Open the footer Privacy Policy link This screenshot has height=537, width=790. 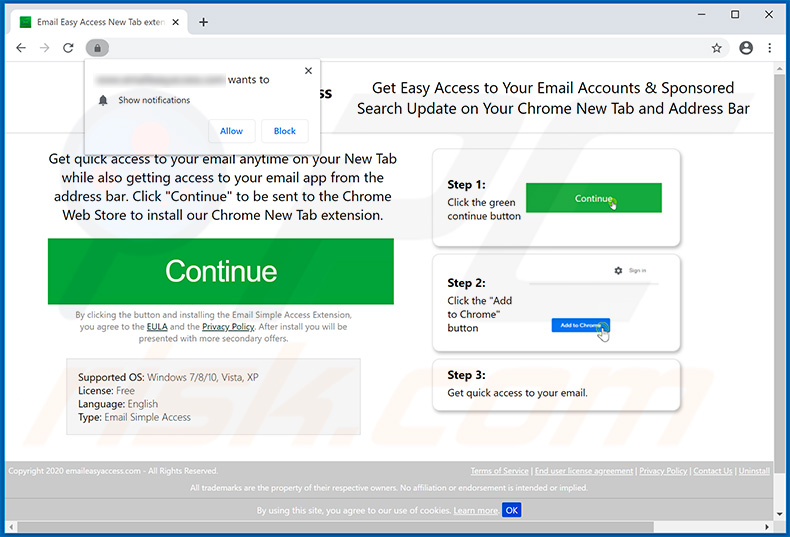[x=663, y=471]
